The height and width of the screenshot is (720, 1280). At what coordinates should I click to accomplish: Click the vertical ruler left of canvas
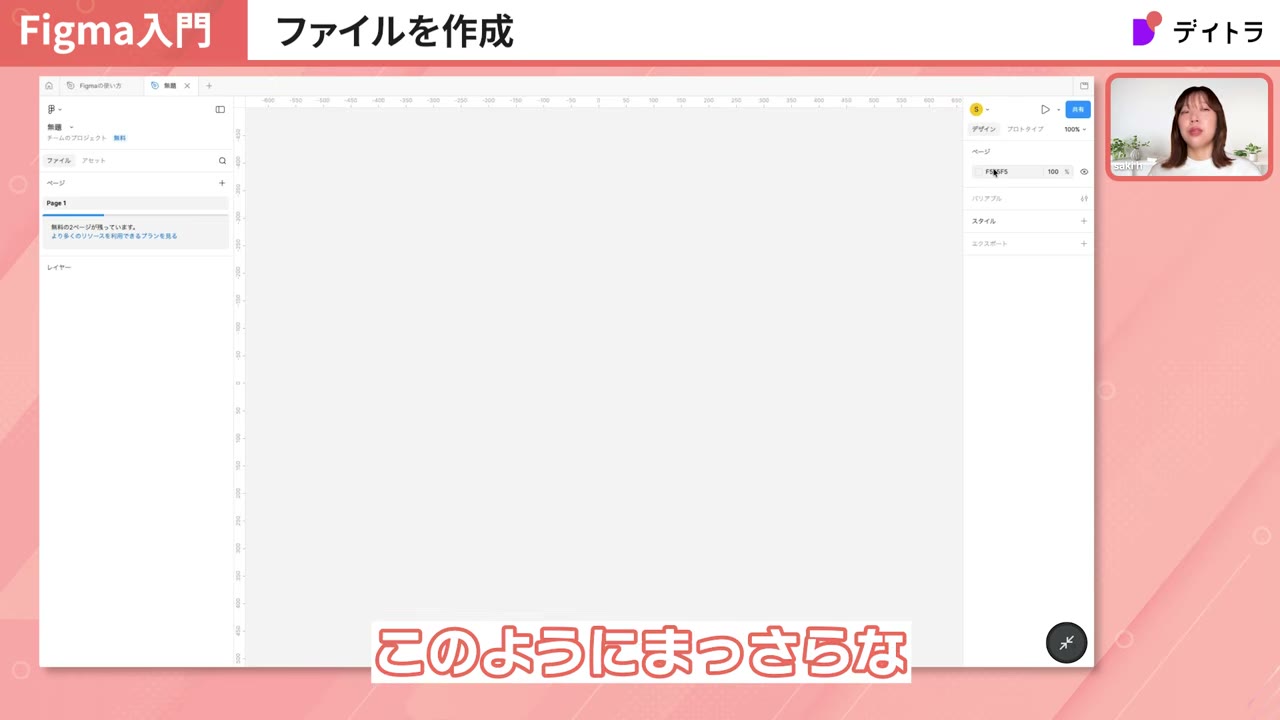pos(239,386)
